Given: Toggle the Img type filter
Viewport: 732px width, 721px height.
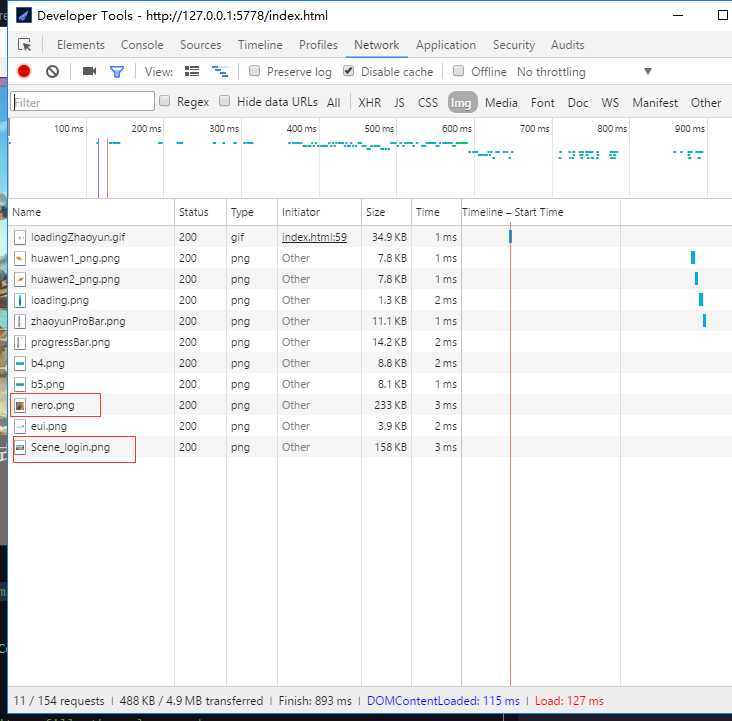Looking at the screenshot, I should [x=462, y=103].
